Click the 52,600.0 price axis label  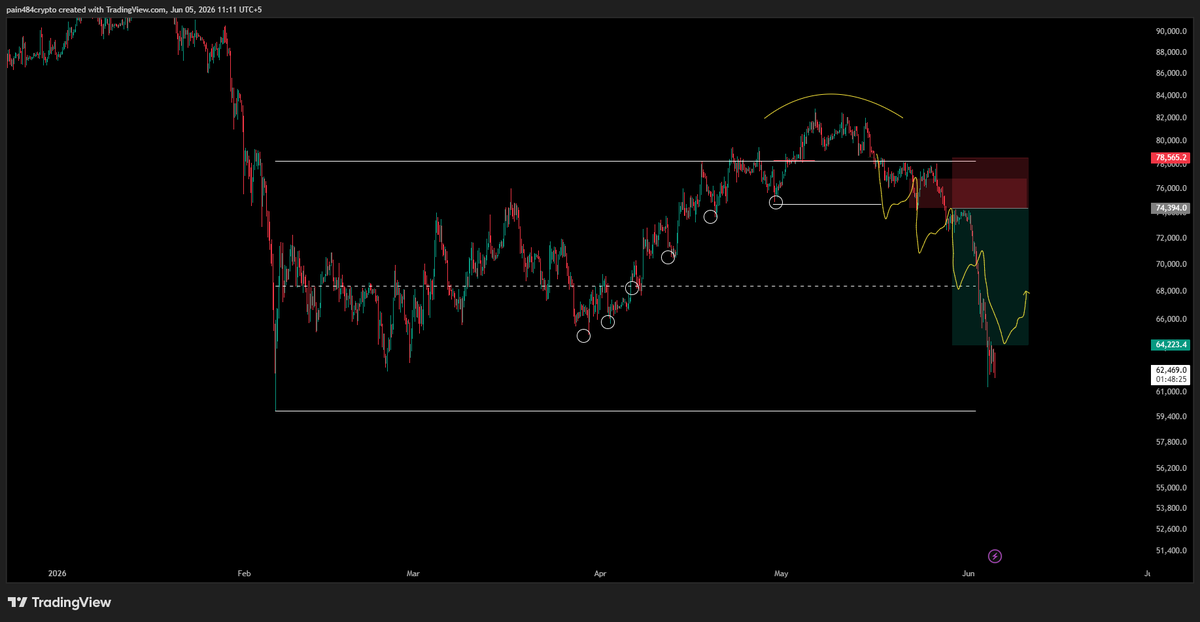(x=1172, y=529)
